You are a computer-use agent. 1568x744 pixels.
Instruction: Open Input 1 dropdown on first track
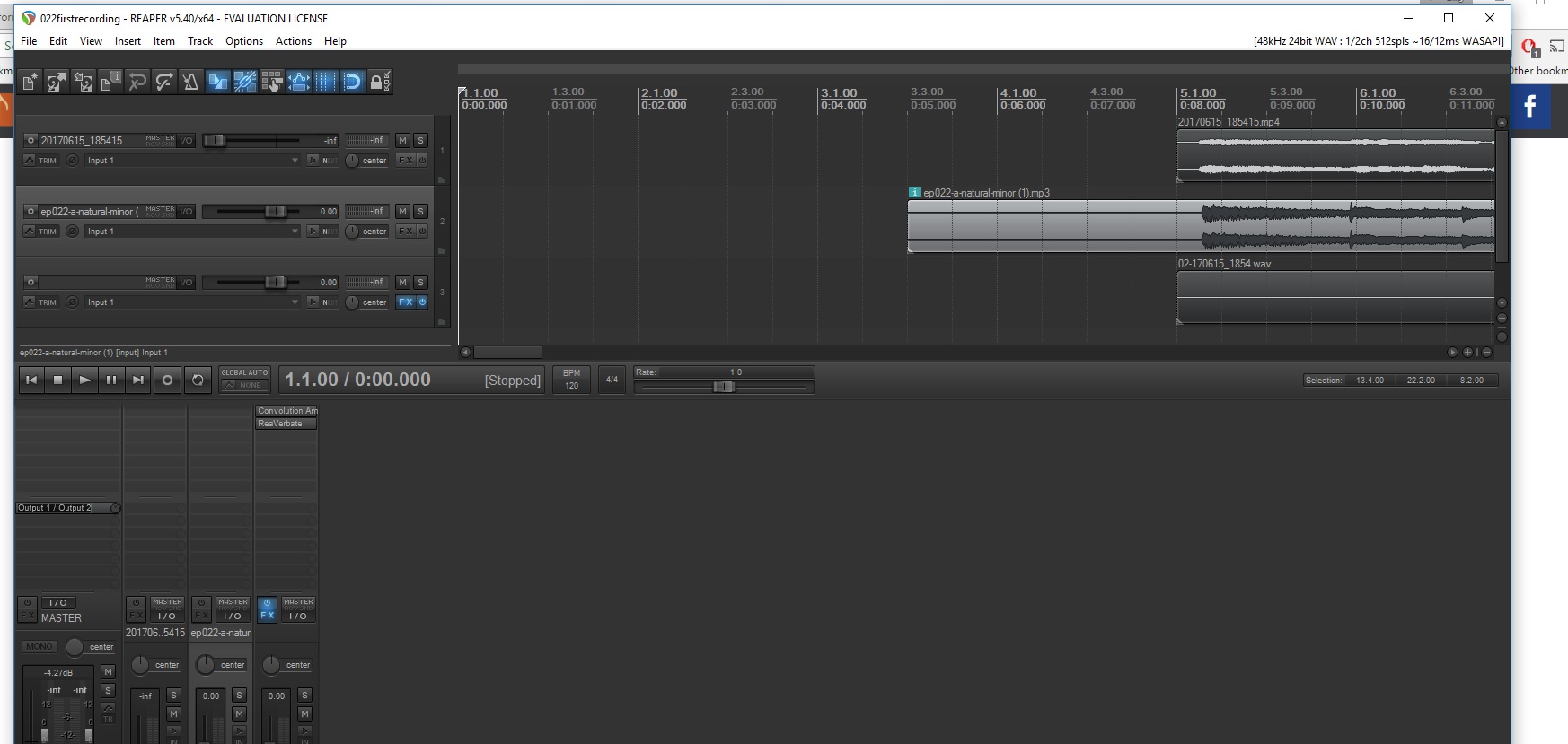(192, 161)
